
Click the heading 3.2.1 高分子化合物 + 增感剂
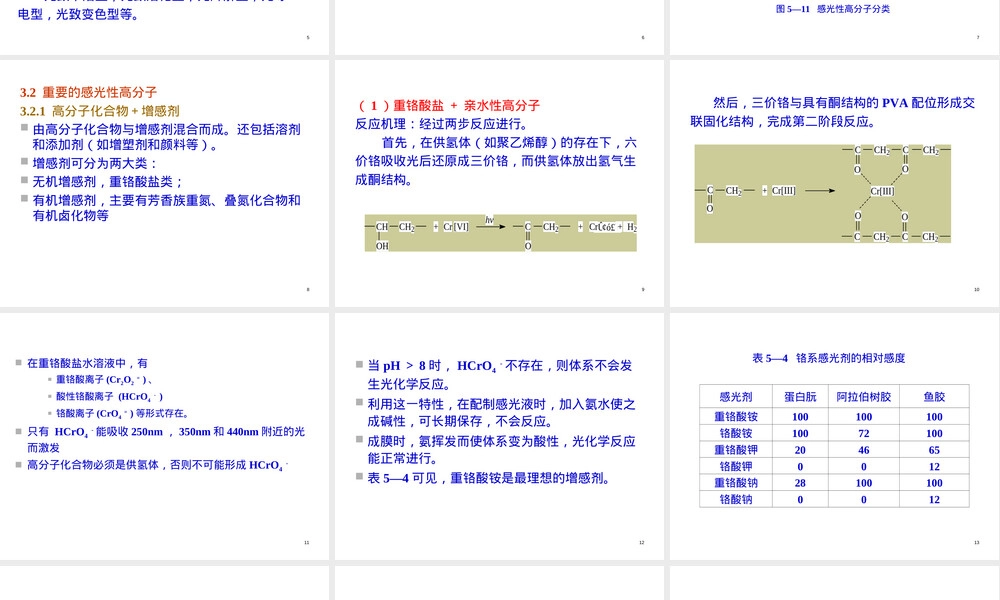(99, 111)
